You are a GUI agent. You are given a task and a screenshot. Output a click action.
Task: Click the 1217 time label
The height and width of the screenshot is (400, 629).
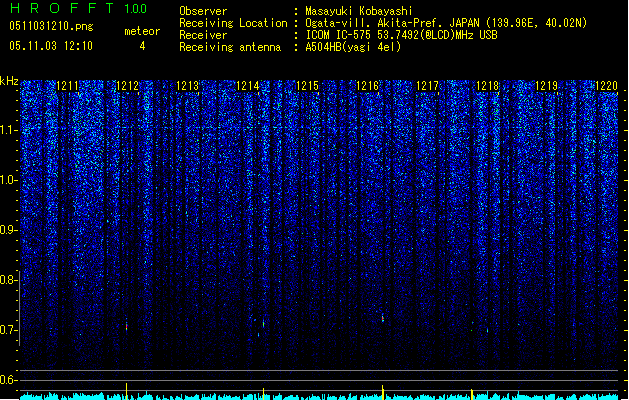428,86
